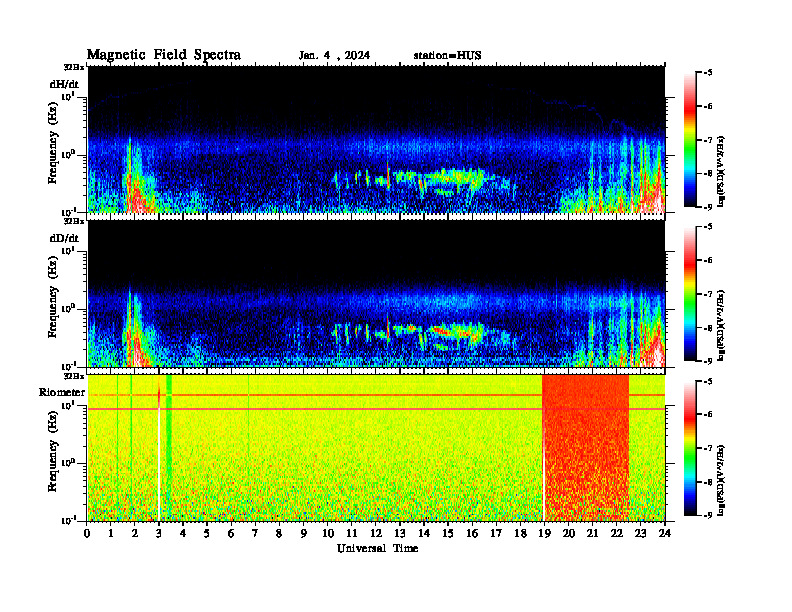Screen dimensions: 792x612
Task: Select hour 14 on the time axis
Action: click(424, 533)
